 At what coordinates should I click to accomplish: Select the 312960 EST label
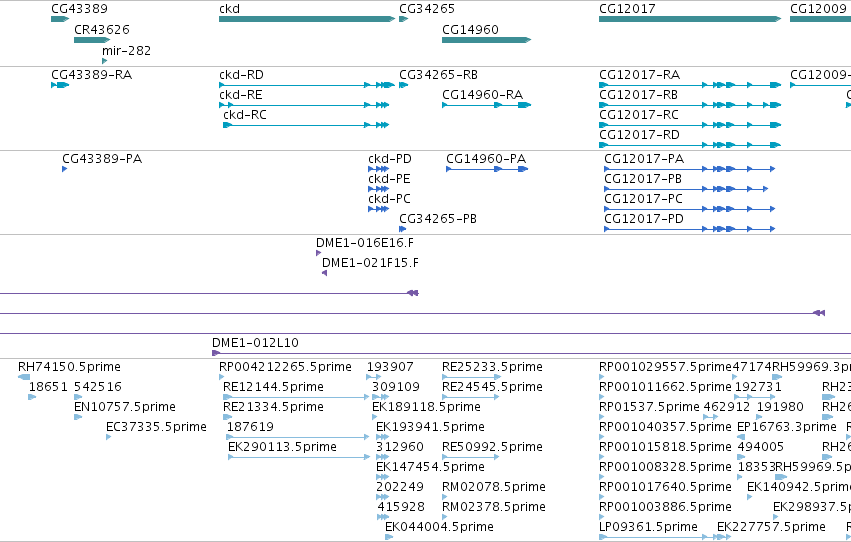400,447
